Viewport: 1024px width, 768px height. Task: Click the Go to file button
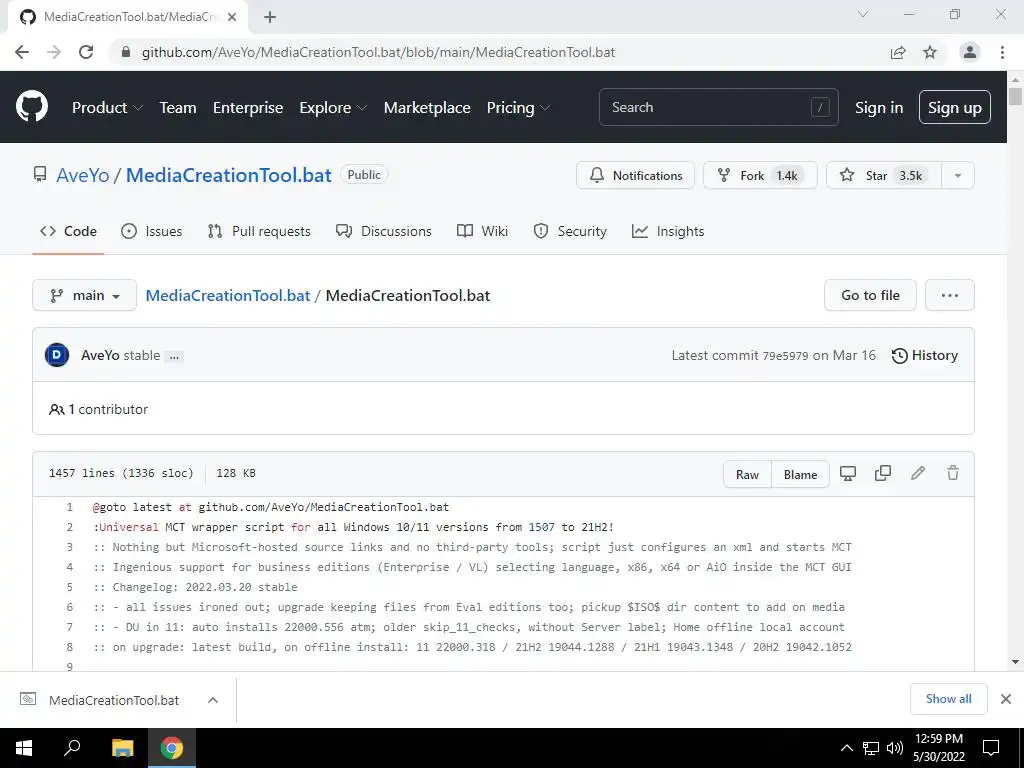point(871,295)
